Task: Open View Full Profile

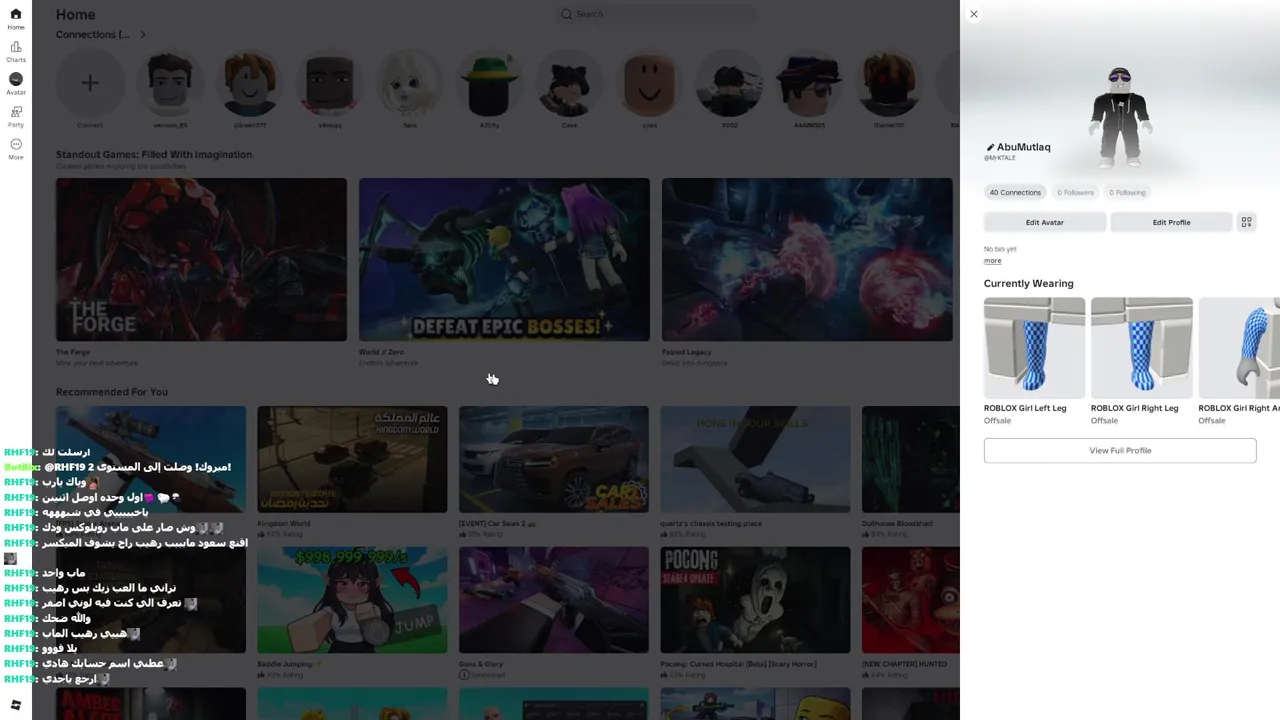Action: click(x=1120, y=450)
